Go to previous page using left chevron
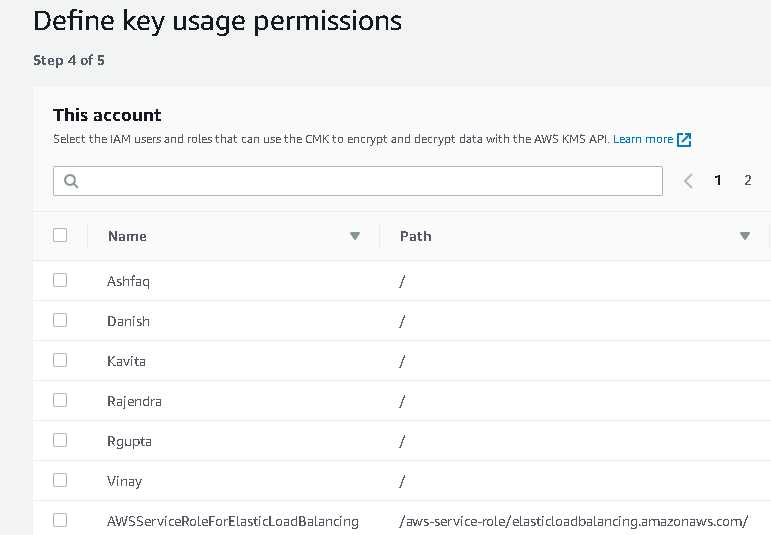This screenshot has height=535, width=771. [688, 181]
